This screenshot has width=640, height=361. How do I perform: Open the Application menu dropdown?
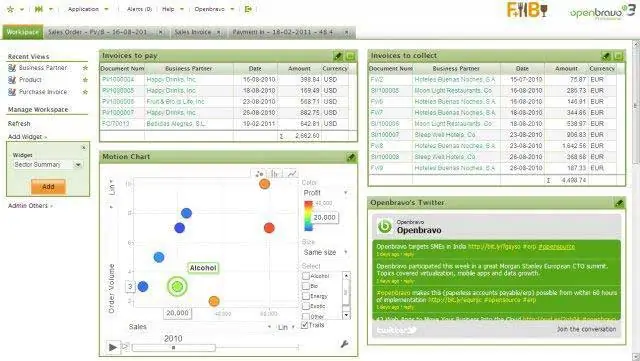coord(88,9)
